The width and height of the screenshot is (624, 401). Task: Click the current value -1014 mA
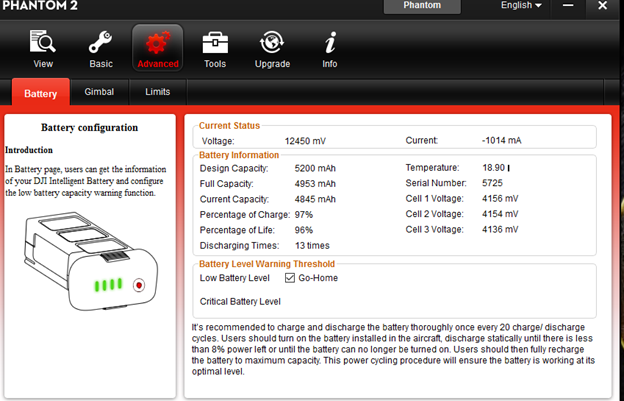pos(501,140)
